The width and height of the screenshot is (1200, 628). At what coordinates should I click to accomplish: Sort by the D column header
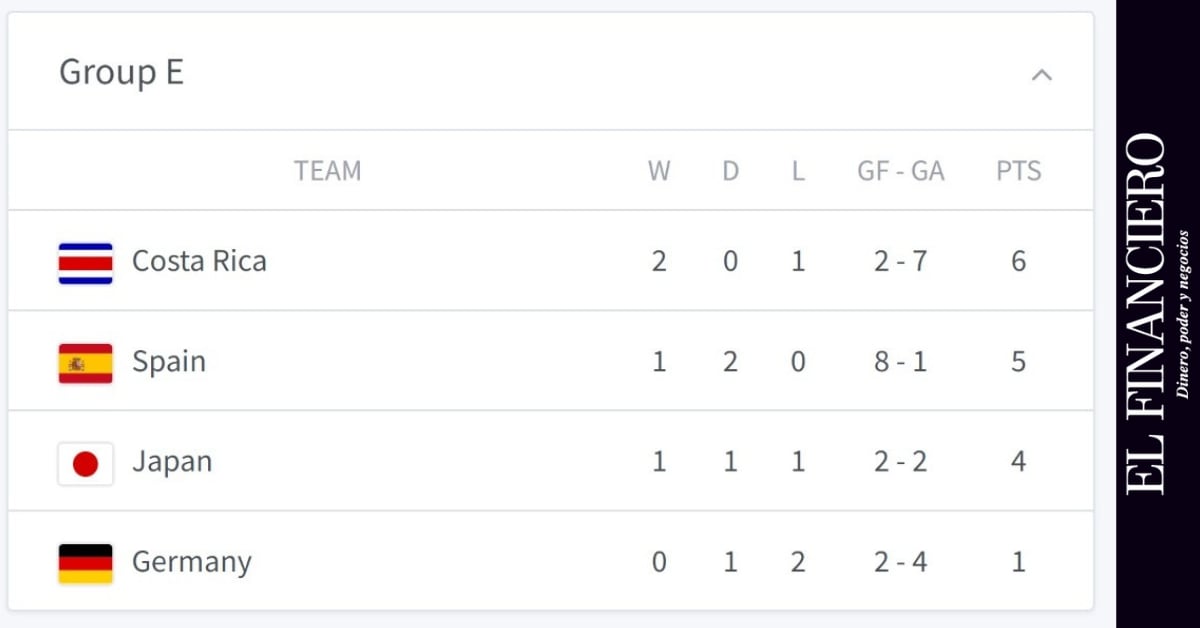click(x=730, y=171)
